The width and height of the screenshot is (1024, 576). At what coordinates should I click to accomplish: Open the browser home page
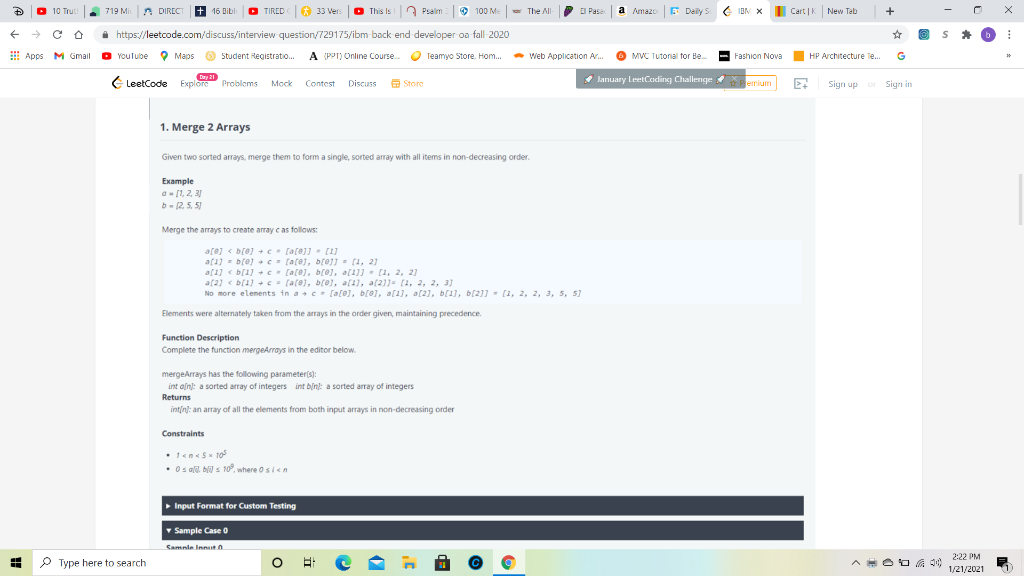coord(78,35)
